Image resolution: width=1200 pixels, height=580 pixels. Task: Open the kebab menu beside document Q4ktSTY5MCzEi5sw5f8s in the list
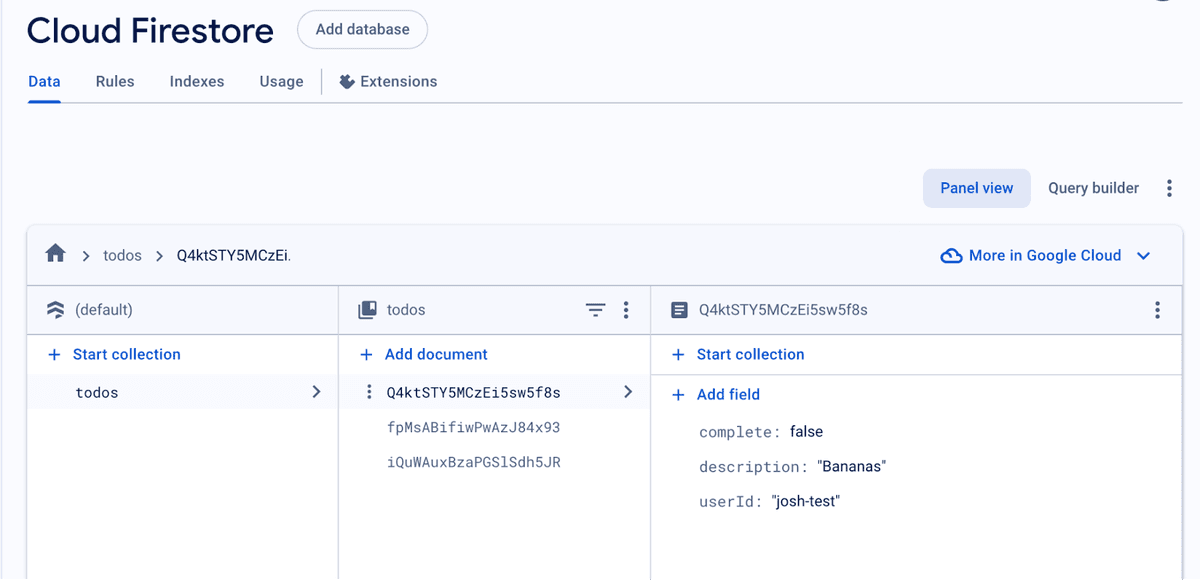[x=369, y=391]
